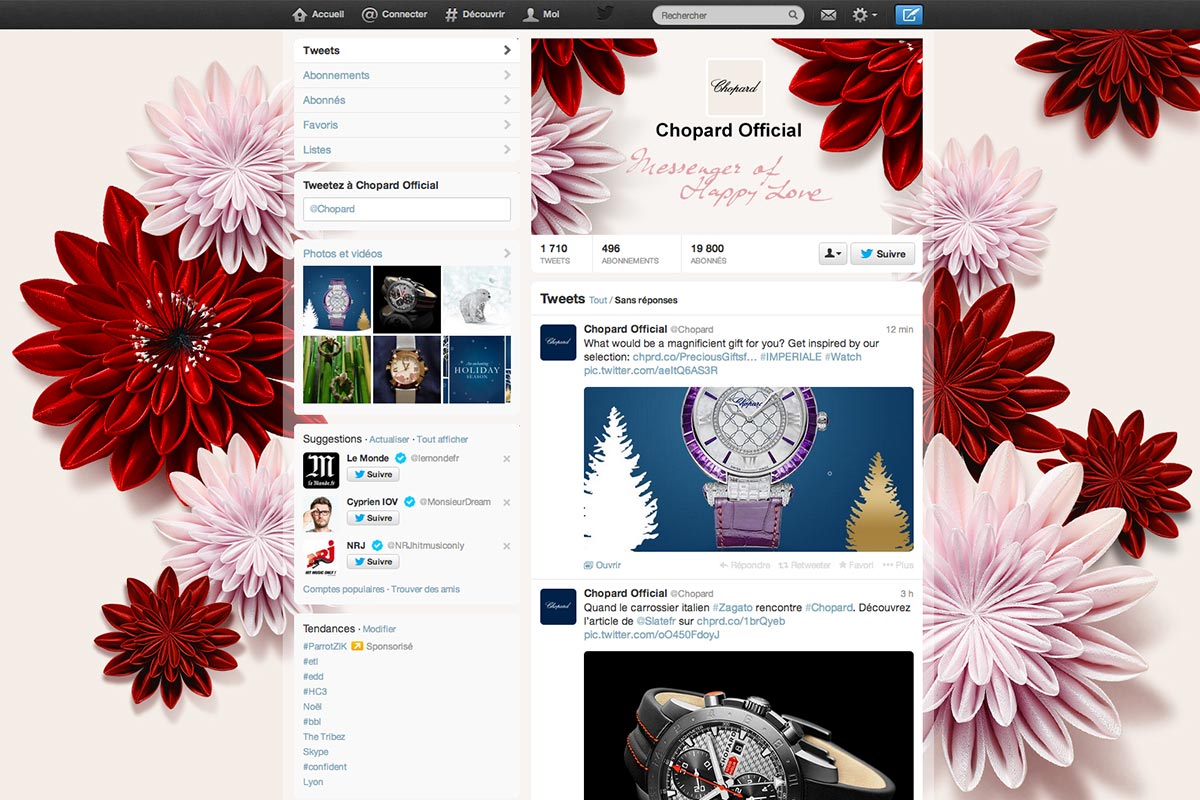Viewport: 1200px width, 800px height.
Task: Click Trouver des amis link
Action: tap(425, 589)
